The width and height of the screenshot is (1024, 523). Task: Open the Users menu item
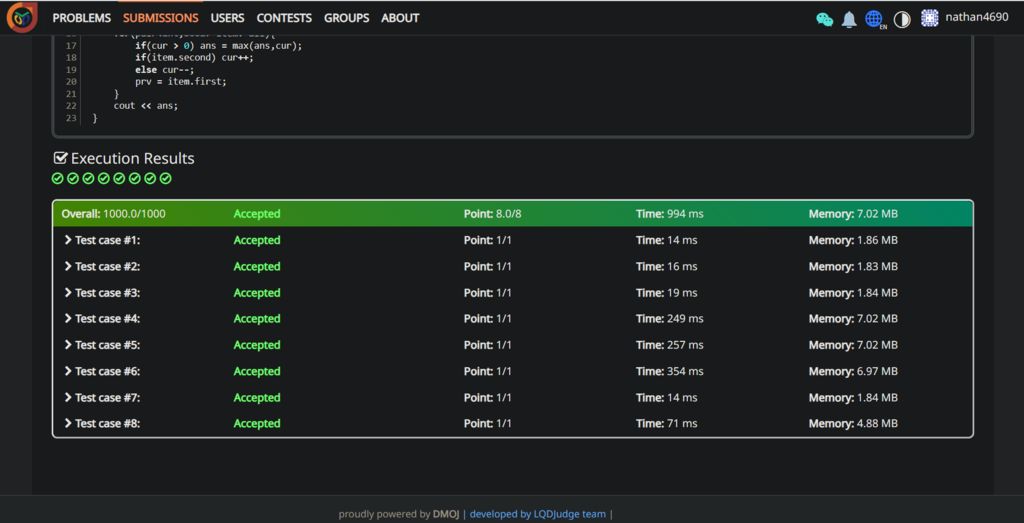pyautogui.click(x=227, y=18)
